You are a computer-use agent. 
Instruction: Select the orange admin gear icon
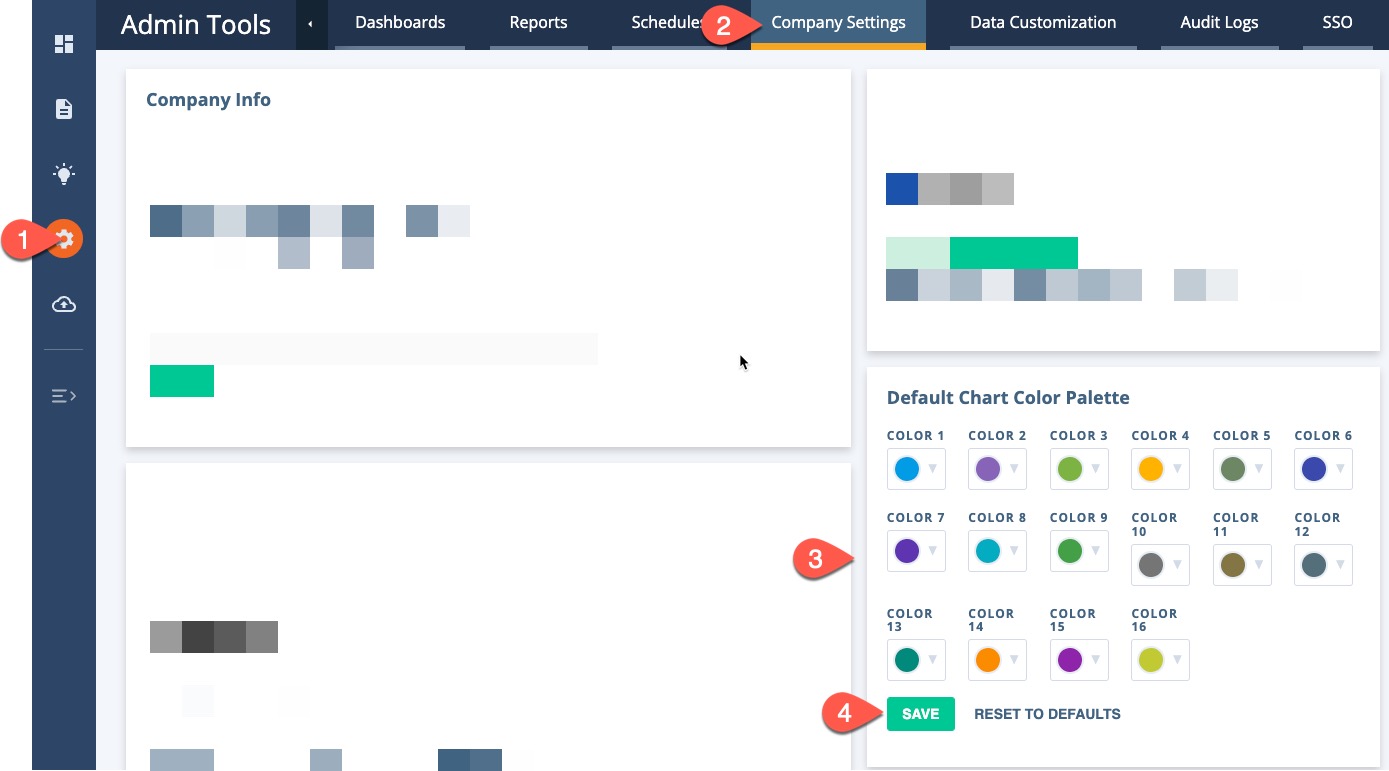click(64, 239)
